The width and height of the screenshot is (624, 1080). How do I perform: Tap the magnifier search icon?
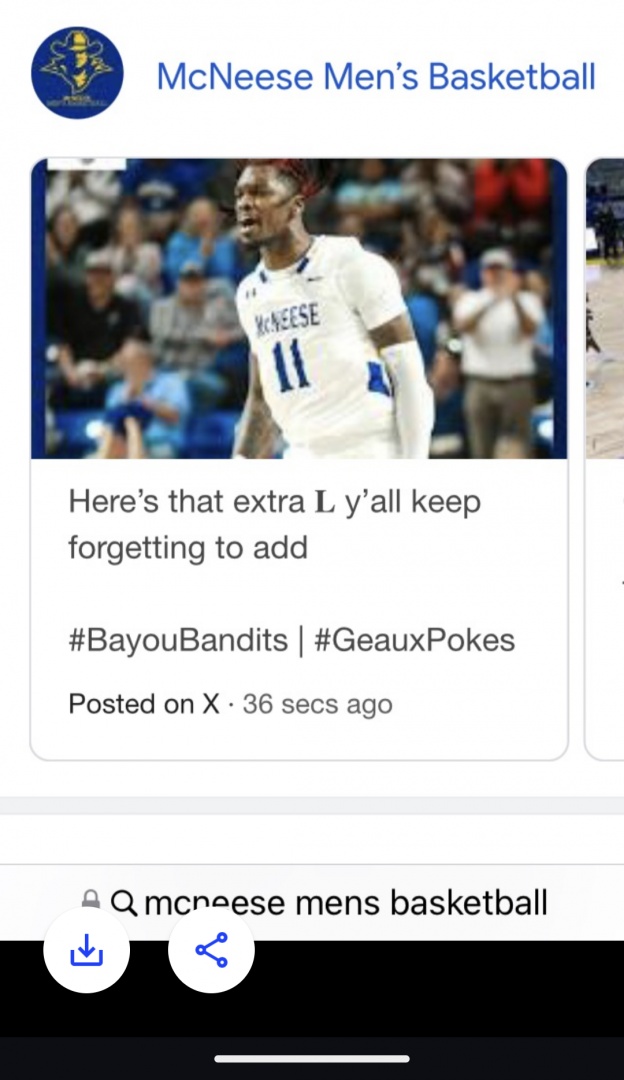click(x=124, y=903)
